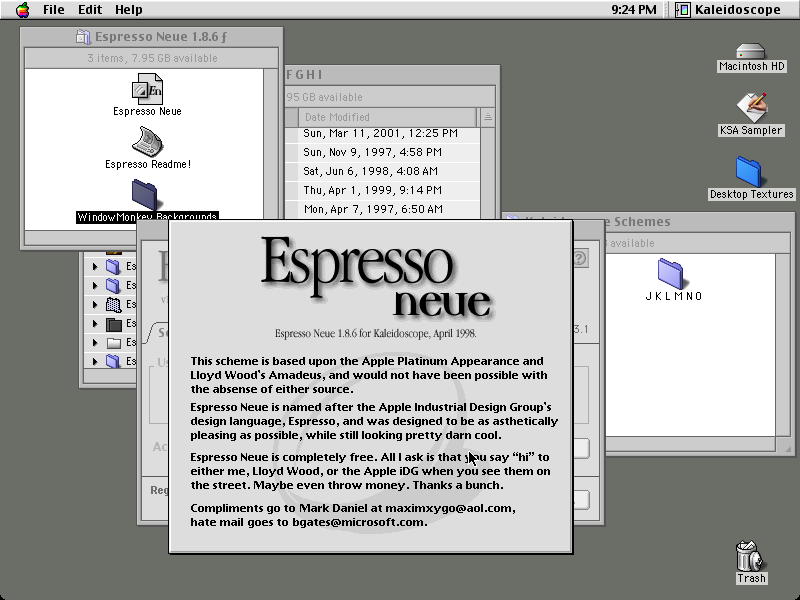The height and width of the screenshot is (600, 800).
Task: Open the Edit menu
Action: click(90, 10)
